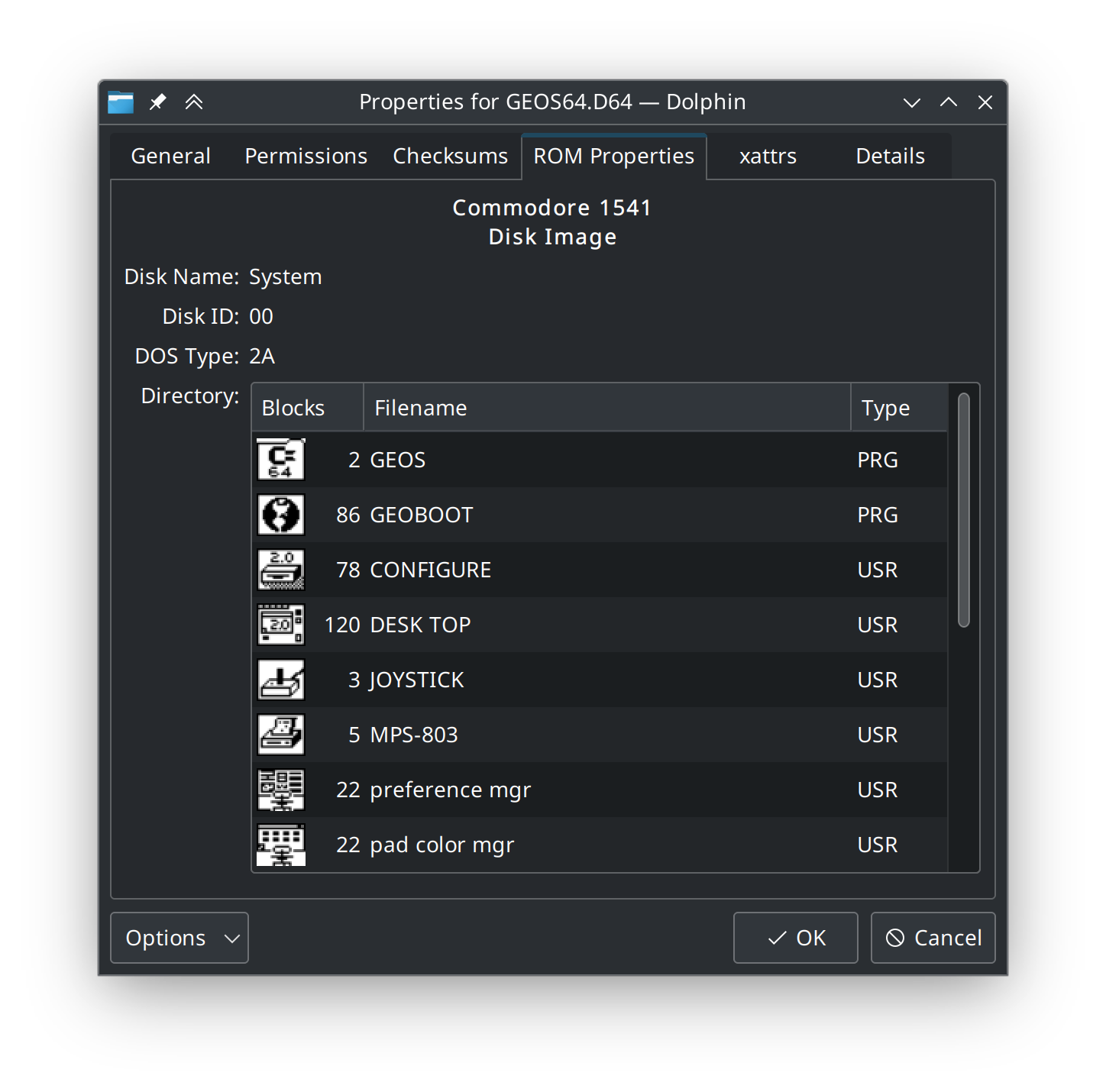Click USR type of pad color mgr row
The width and height of the screenshot is (1106, 1092).
click(x=878, y=845)
